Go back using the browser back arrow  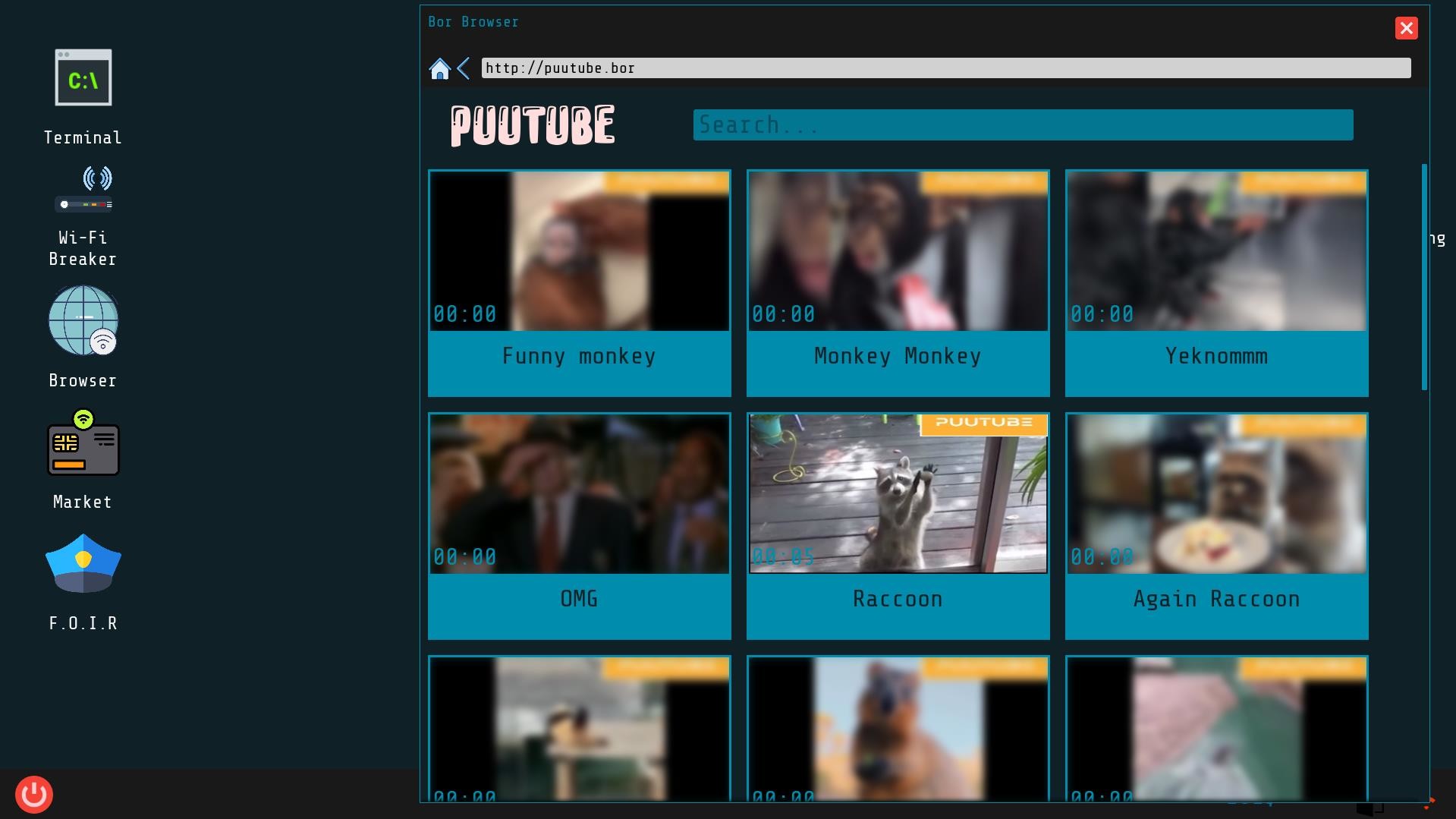pyautogui.click(x=464, y=68)
